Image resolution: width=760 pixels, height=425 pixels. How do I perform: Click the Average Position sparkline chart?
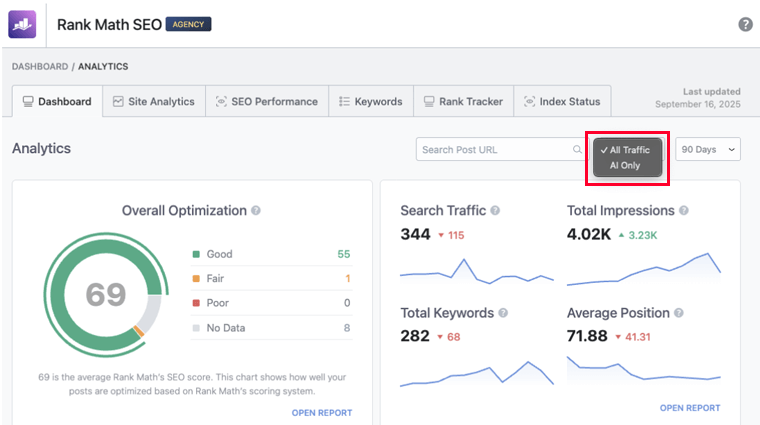click(x=644, y=369)
